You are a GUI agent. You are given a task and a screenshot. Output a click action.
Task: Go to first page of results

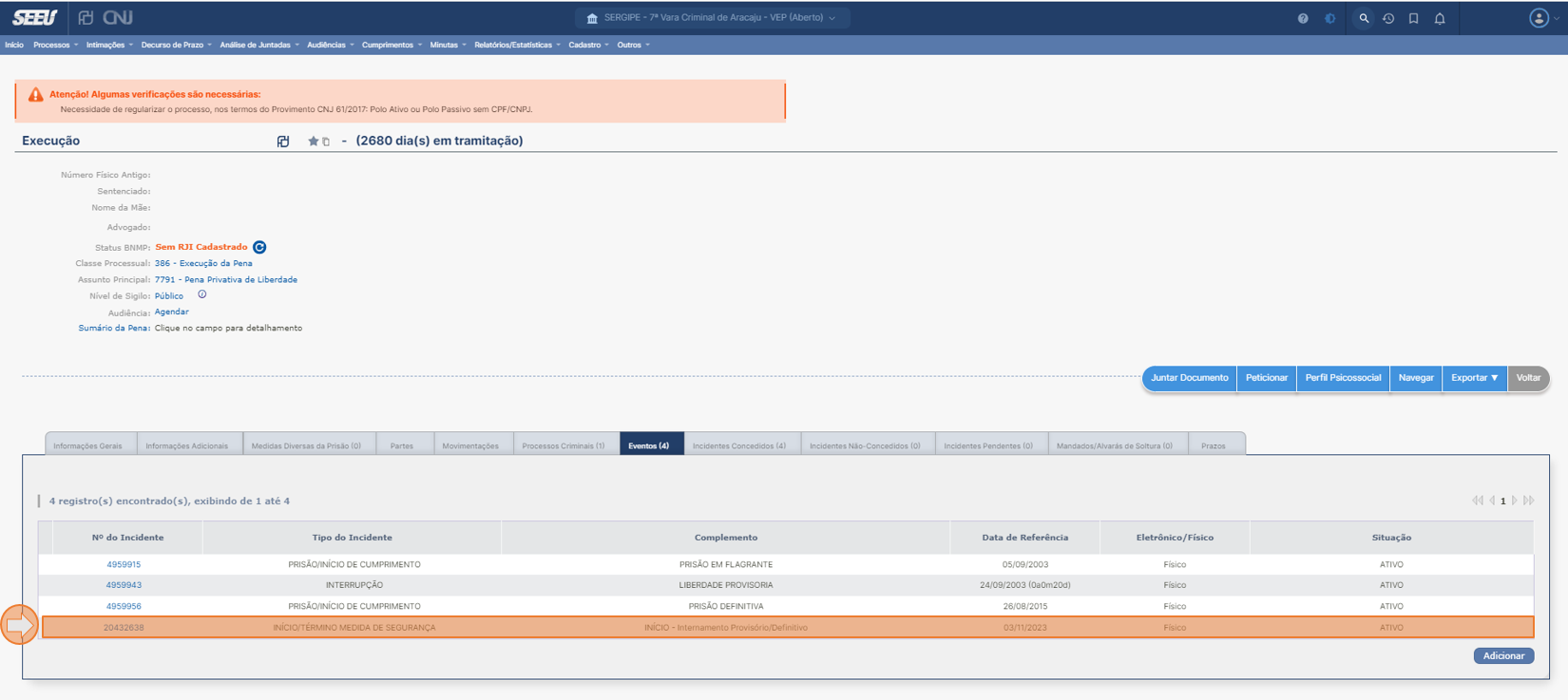(x=1477, y=501)
